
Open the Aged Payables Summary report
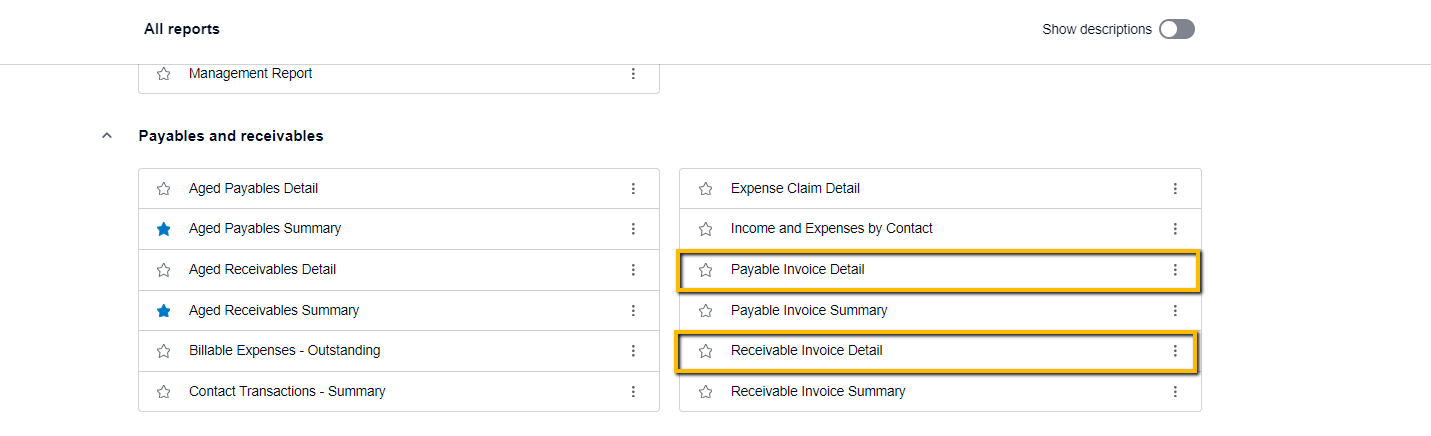[264, 229]
